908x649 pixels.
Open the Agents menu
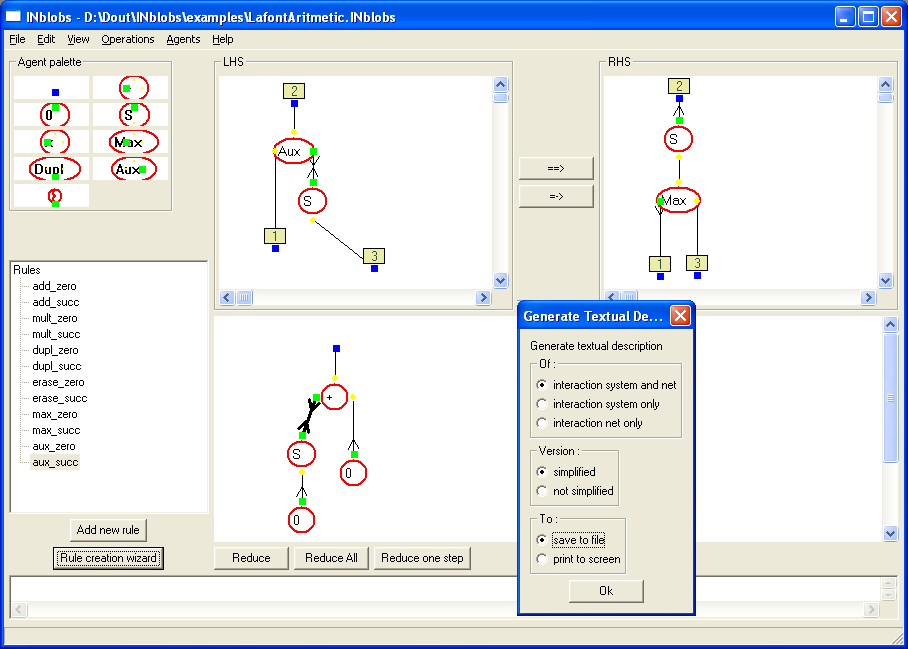coord(183,39)
